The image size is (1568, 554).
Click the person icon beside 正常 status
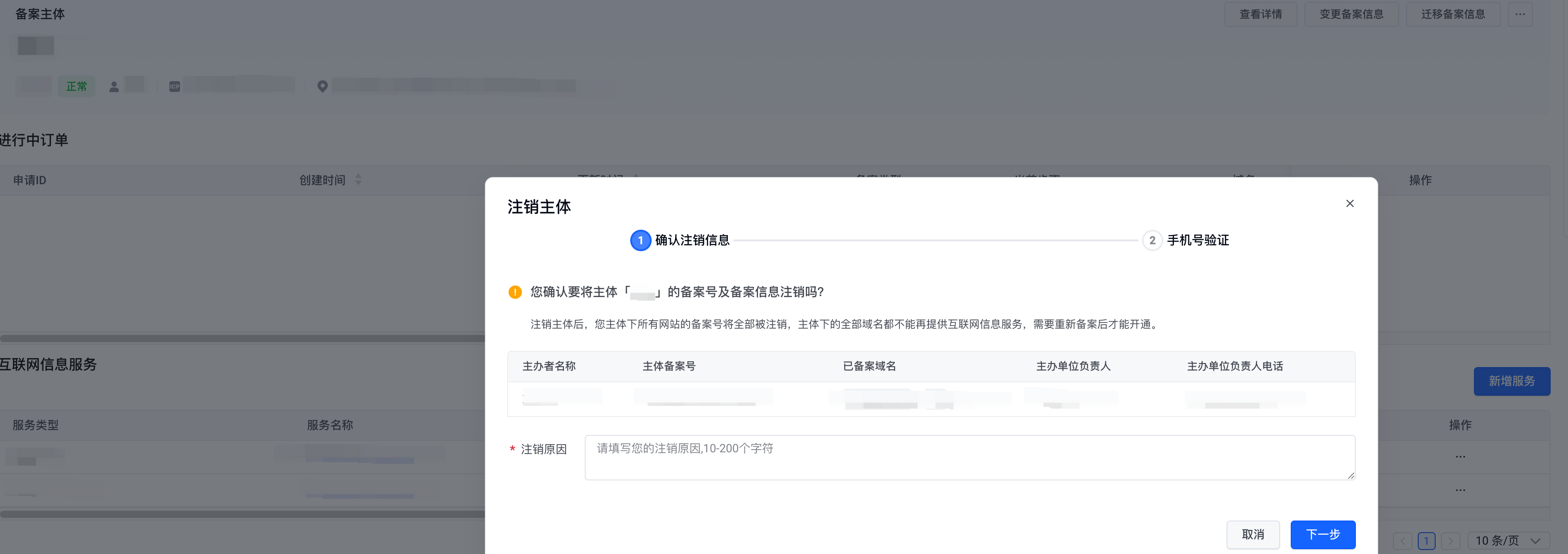click(x=114, y=87)
